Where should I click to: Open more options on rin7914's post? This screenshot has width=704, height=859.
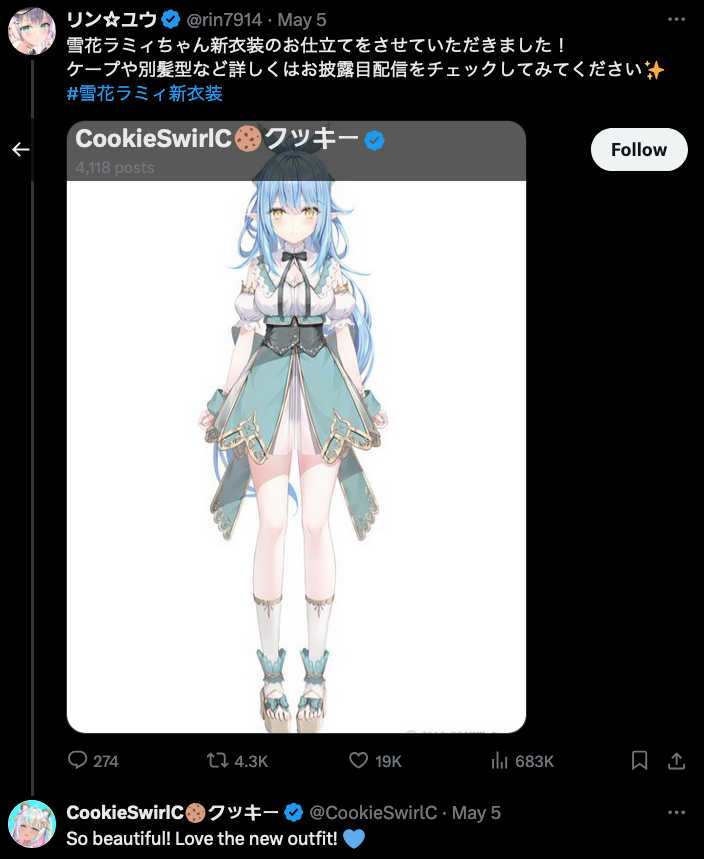pos(677,19)
